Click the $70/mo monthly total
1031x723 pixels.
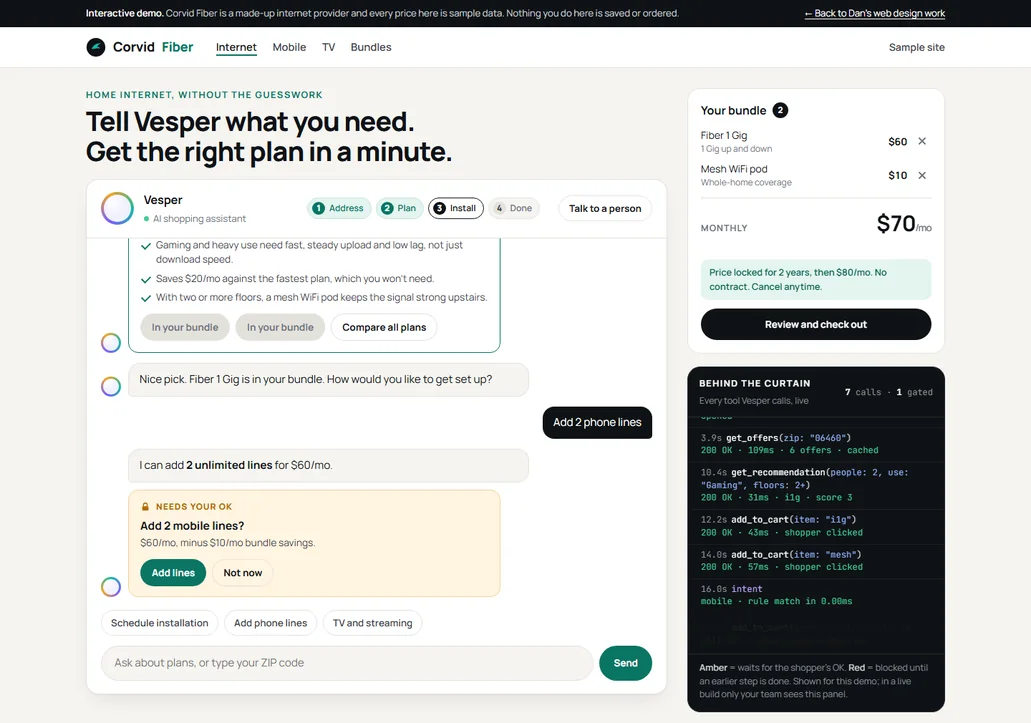point(903,224)
